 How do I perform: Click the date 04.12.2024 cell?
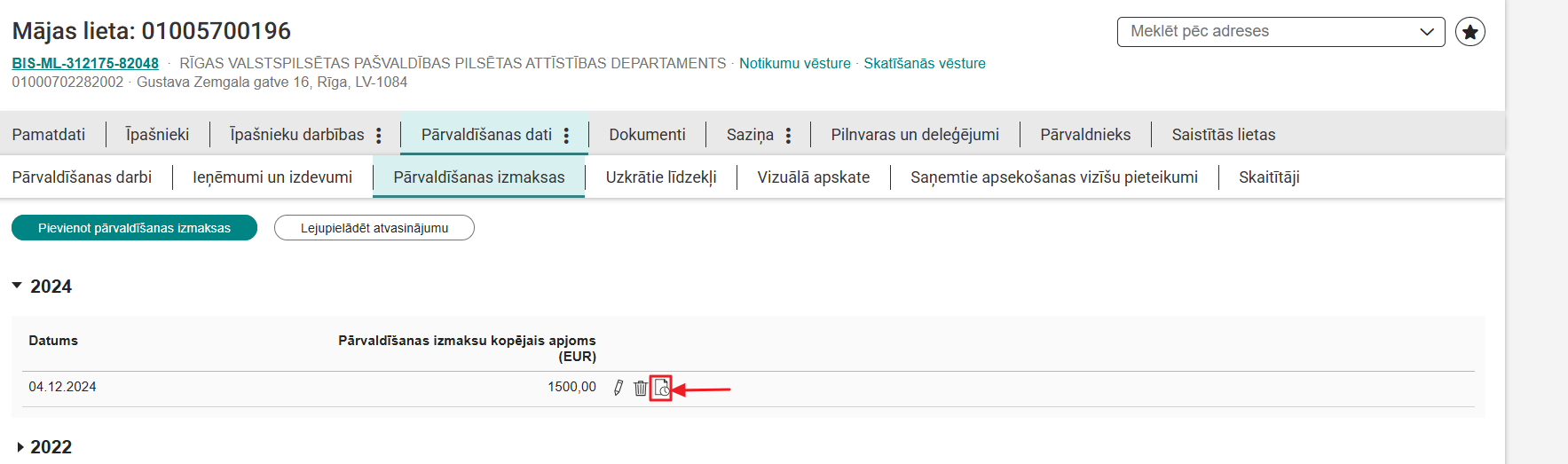click(62, 387)
